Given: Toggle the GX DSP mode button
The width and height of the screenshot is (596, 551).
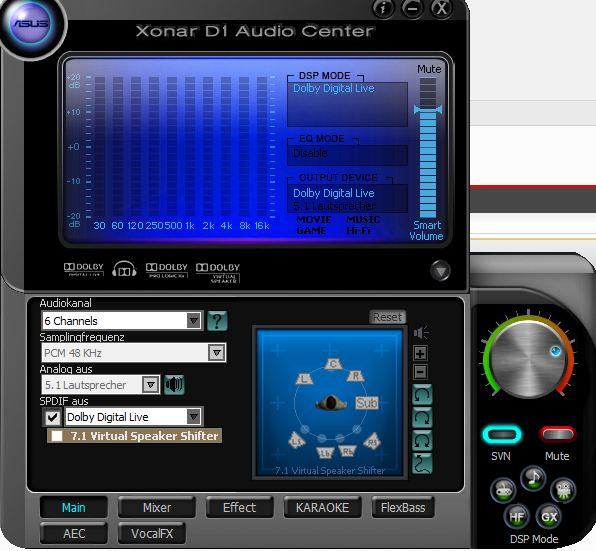Looking at the screenshot, I should coord(549,517).
